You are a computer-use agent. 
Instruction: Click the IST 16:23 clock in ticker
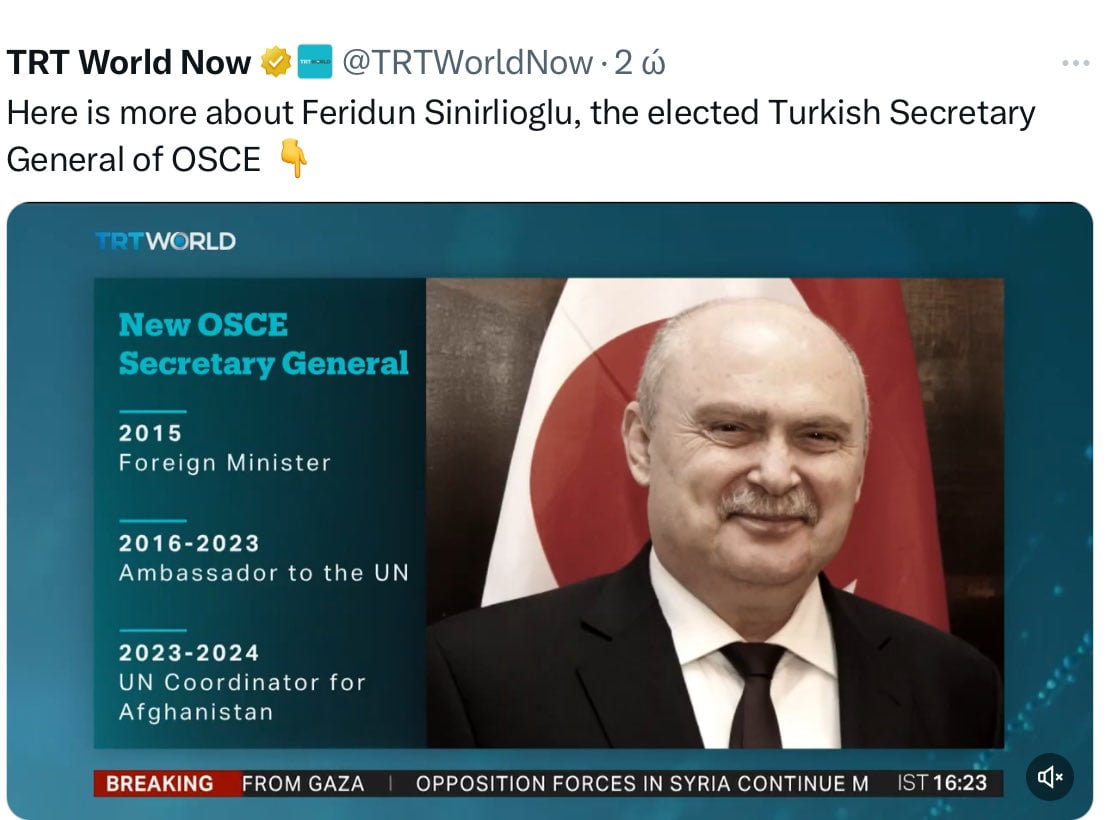pos(942,783)
